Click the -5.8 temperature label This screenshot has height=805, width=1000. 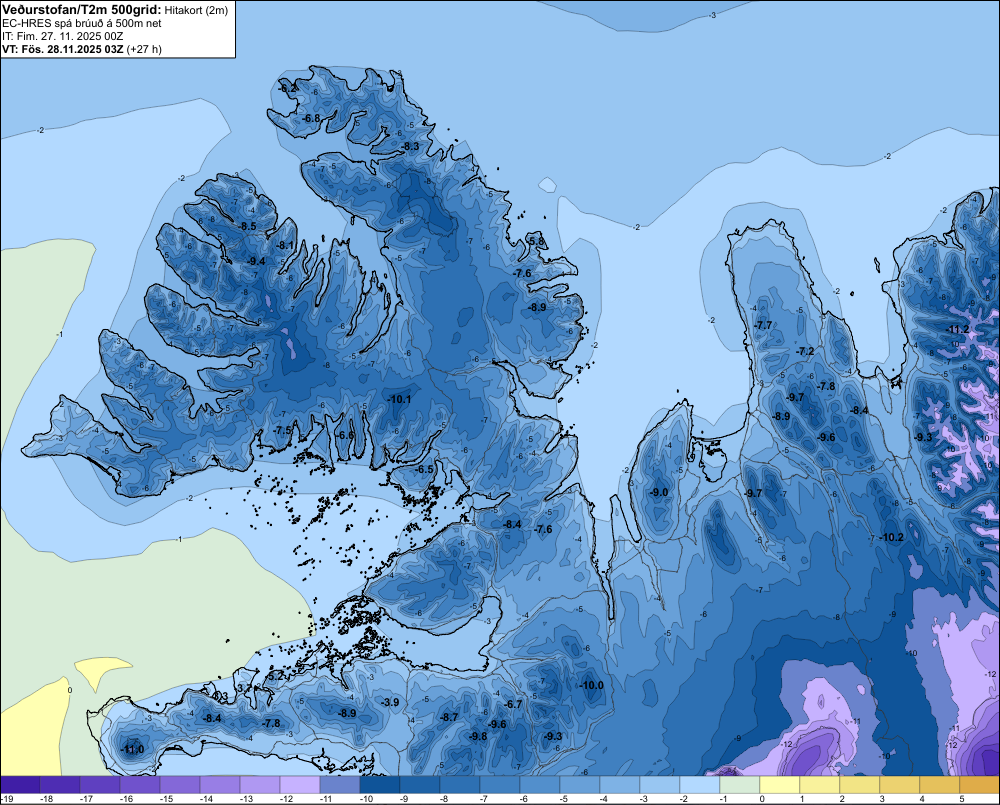pyautogui.click(x=537, y=241)
